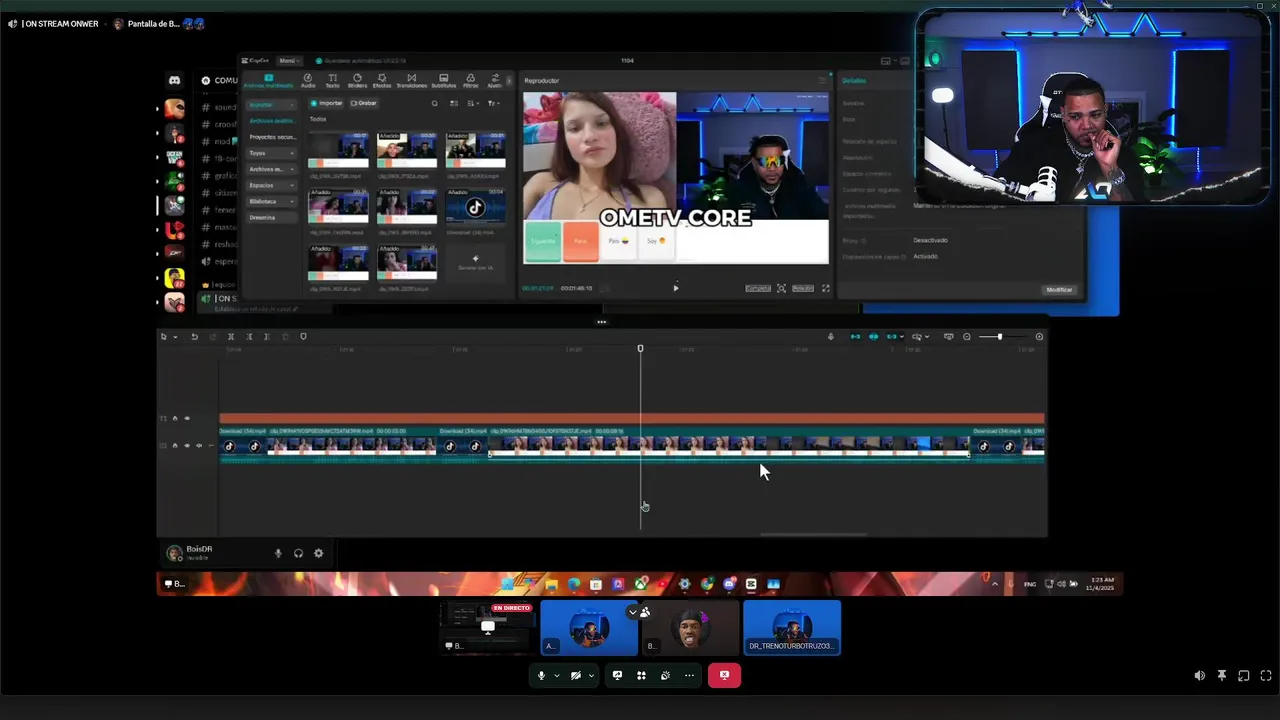
Task: Open microphone options arrow in call controls
Action: [x=557, y=675]
